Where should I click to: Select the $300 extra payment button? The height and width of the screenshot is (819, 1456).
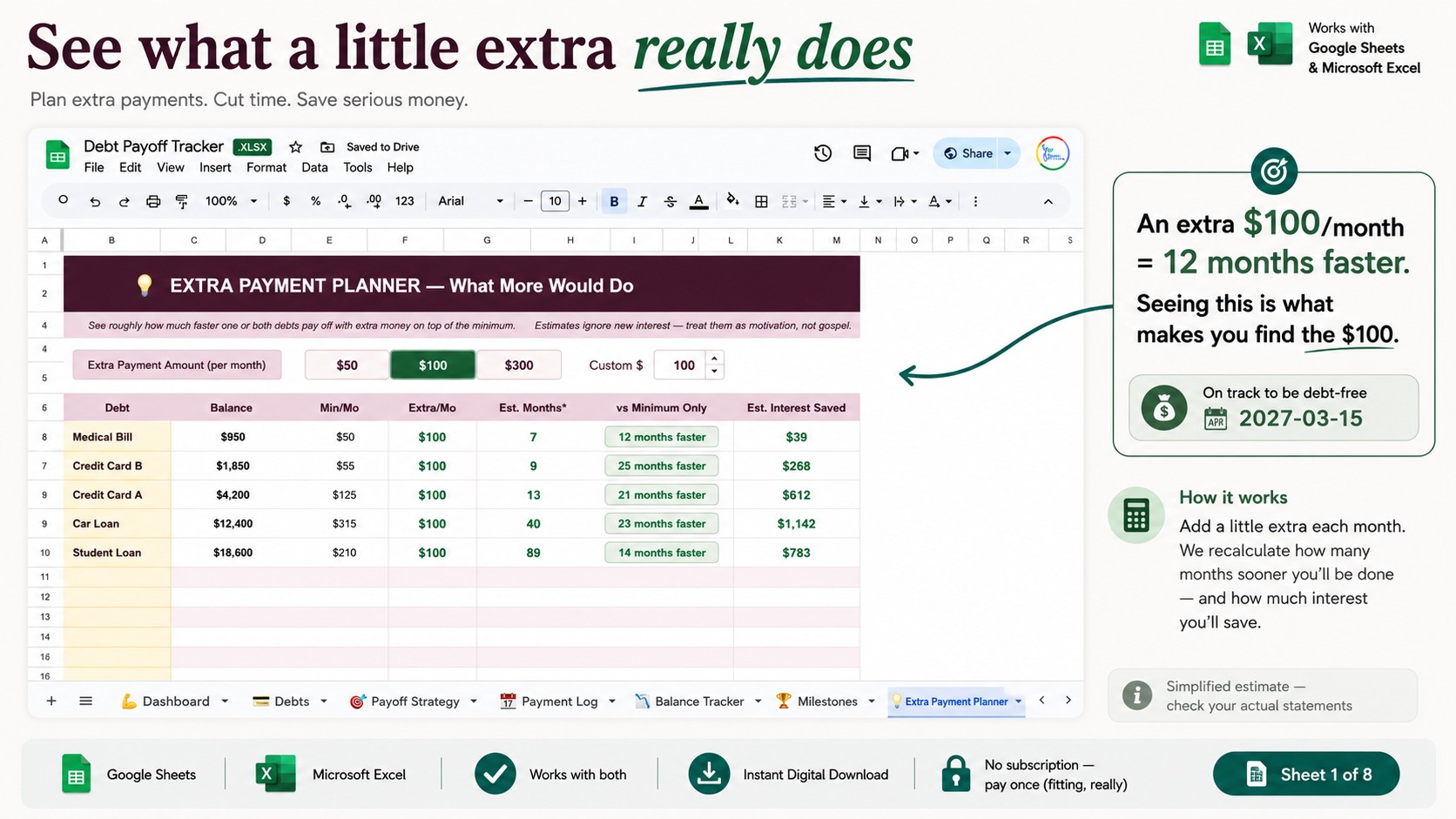click(519, 365)
